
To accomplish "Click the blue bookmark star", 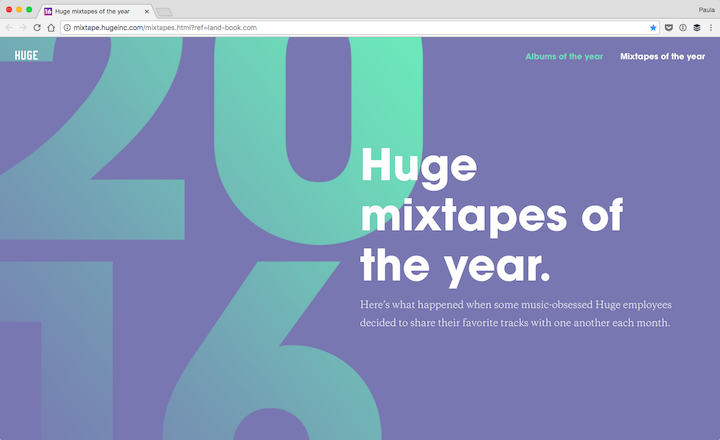I will (x=653, y=28).
